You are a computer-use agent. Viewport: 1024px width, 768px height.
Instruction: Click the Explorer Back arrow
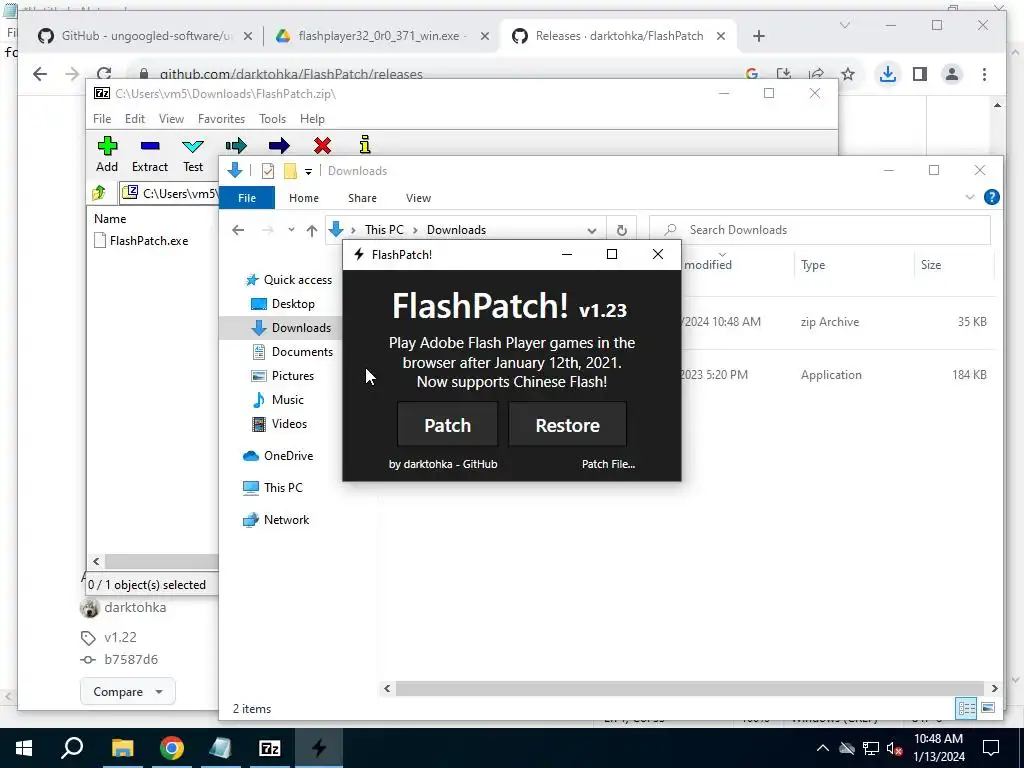click(238, 230)
